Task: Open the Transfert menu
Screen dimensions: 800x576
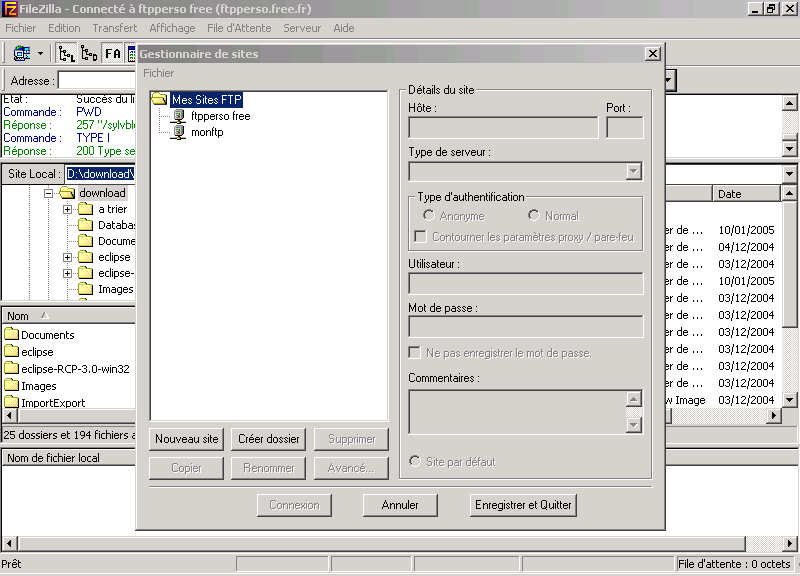Action: tap(115, 28)
